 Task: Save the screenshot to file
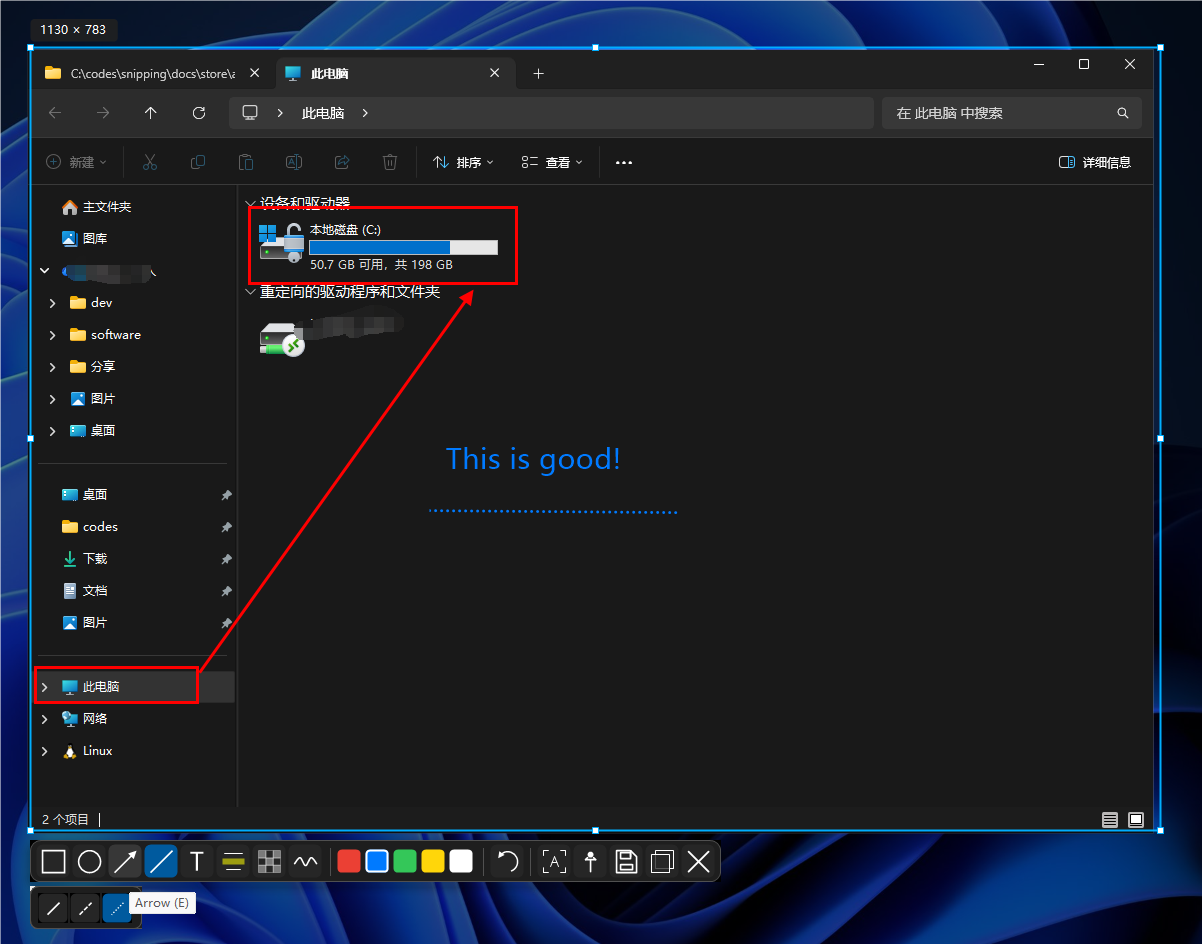click(626, 861)
